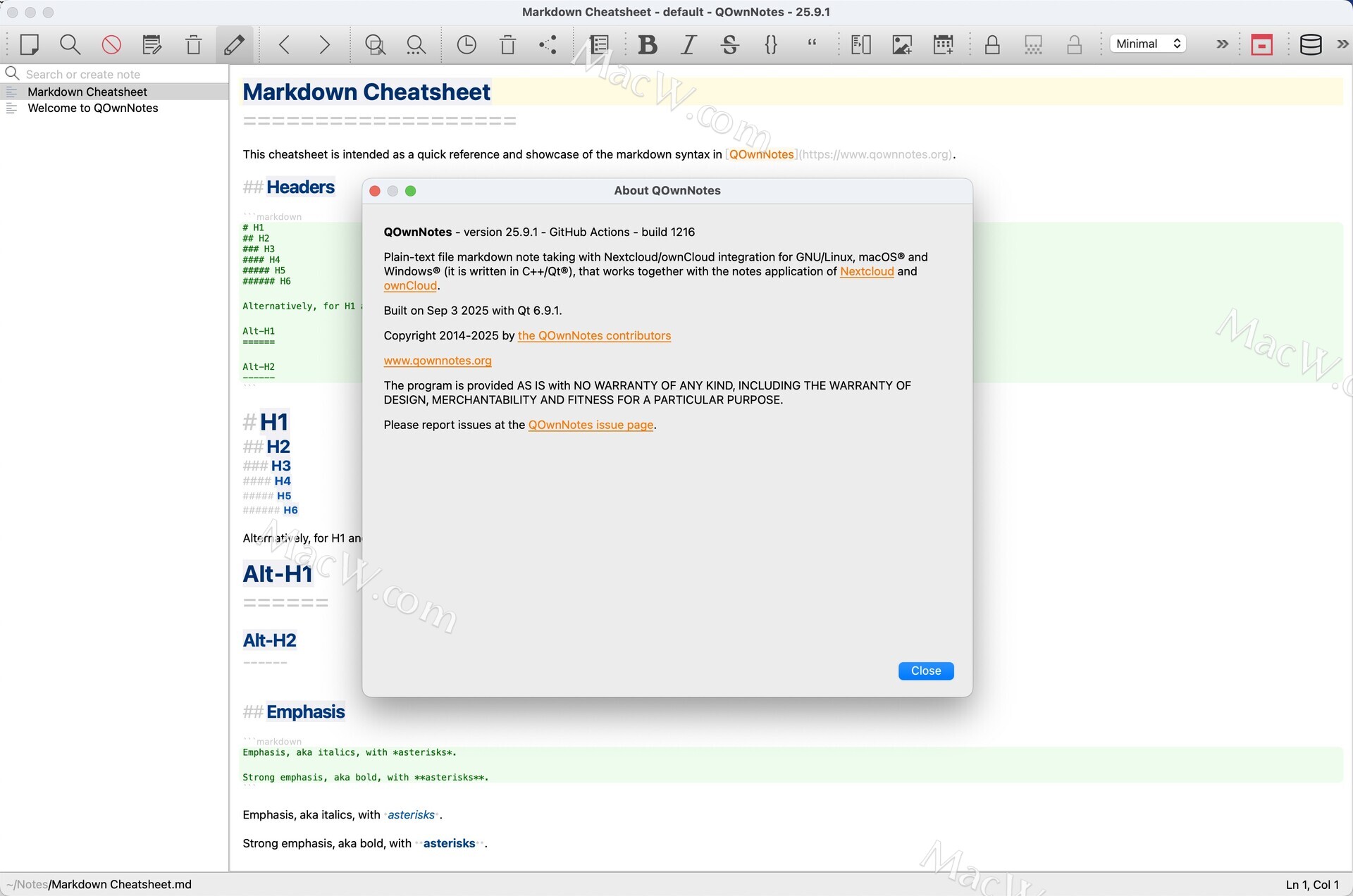Open find in note with the magnifier icon
The width and height of the screenshot is (1353, 896).
pos(70,44)
